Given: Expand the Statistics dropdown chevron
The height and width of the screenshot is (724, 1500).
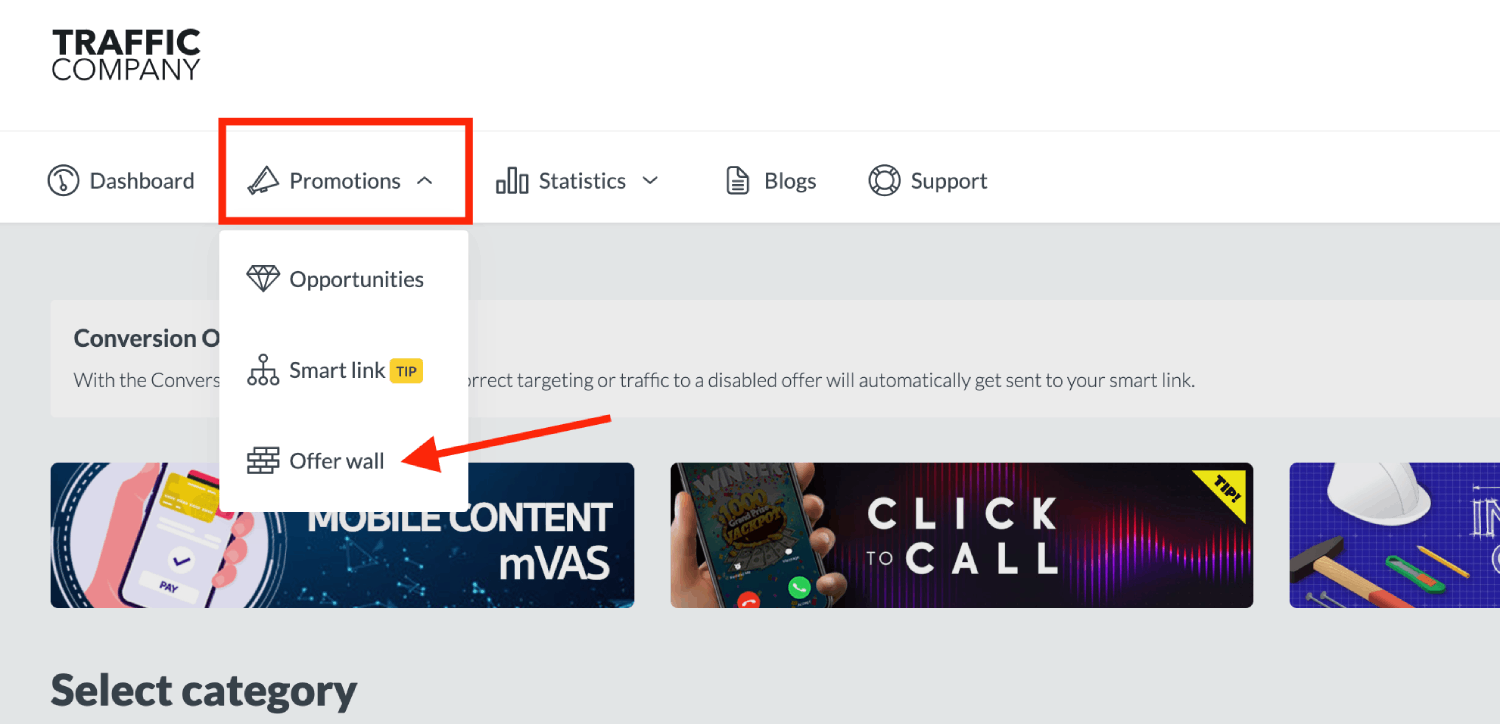Looking at the screenshot, I should click(650, 181).
